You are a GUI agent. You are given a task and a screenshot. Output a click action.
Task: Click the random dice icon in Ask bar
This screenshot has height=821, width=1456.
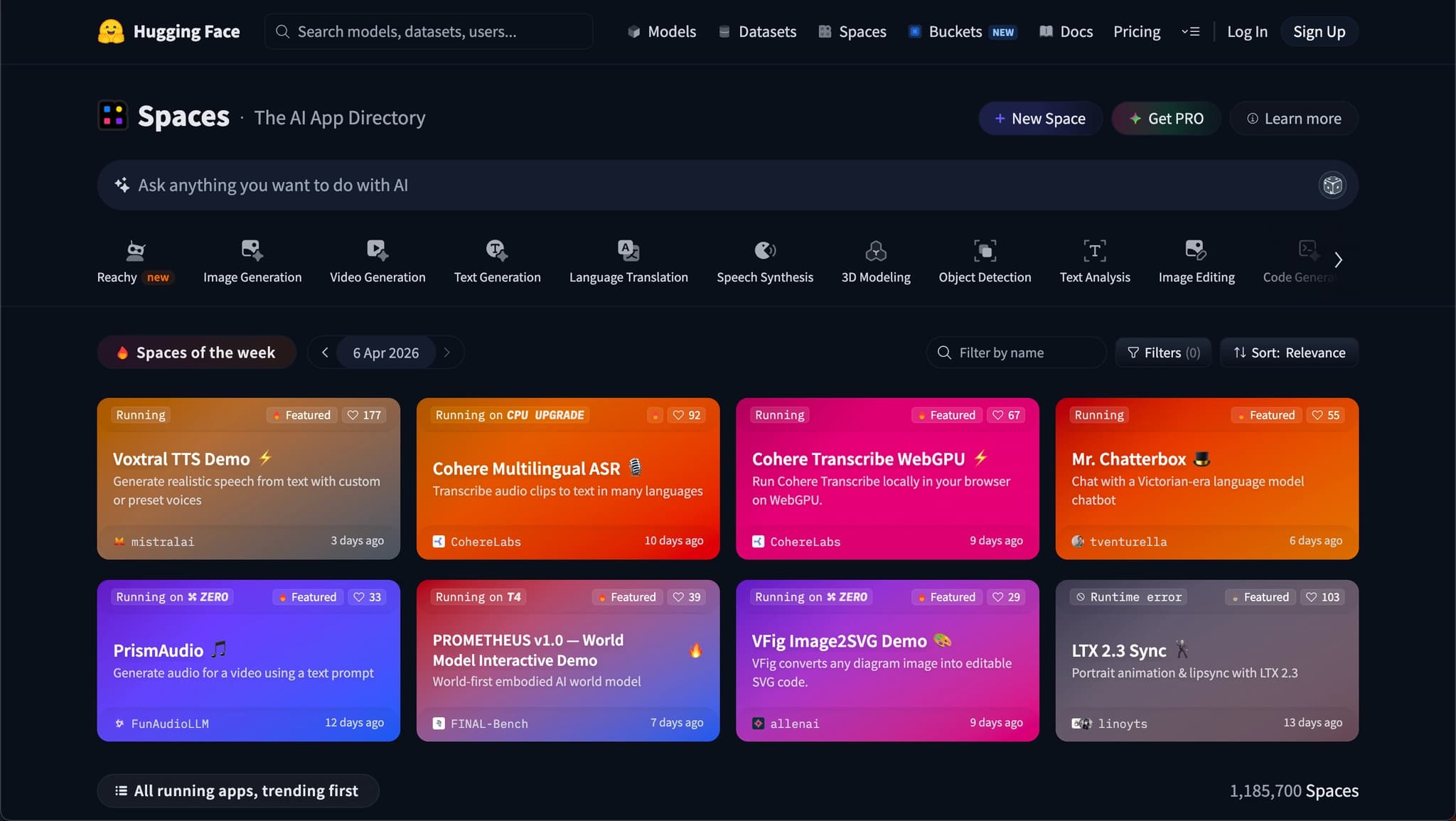pos(1332,186)
